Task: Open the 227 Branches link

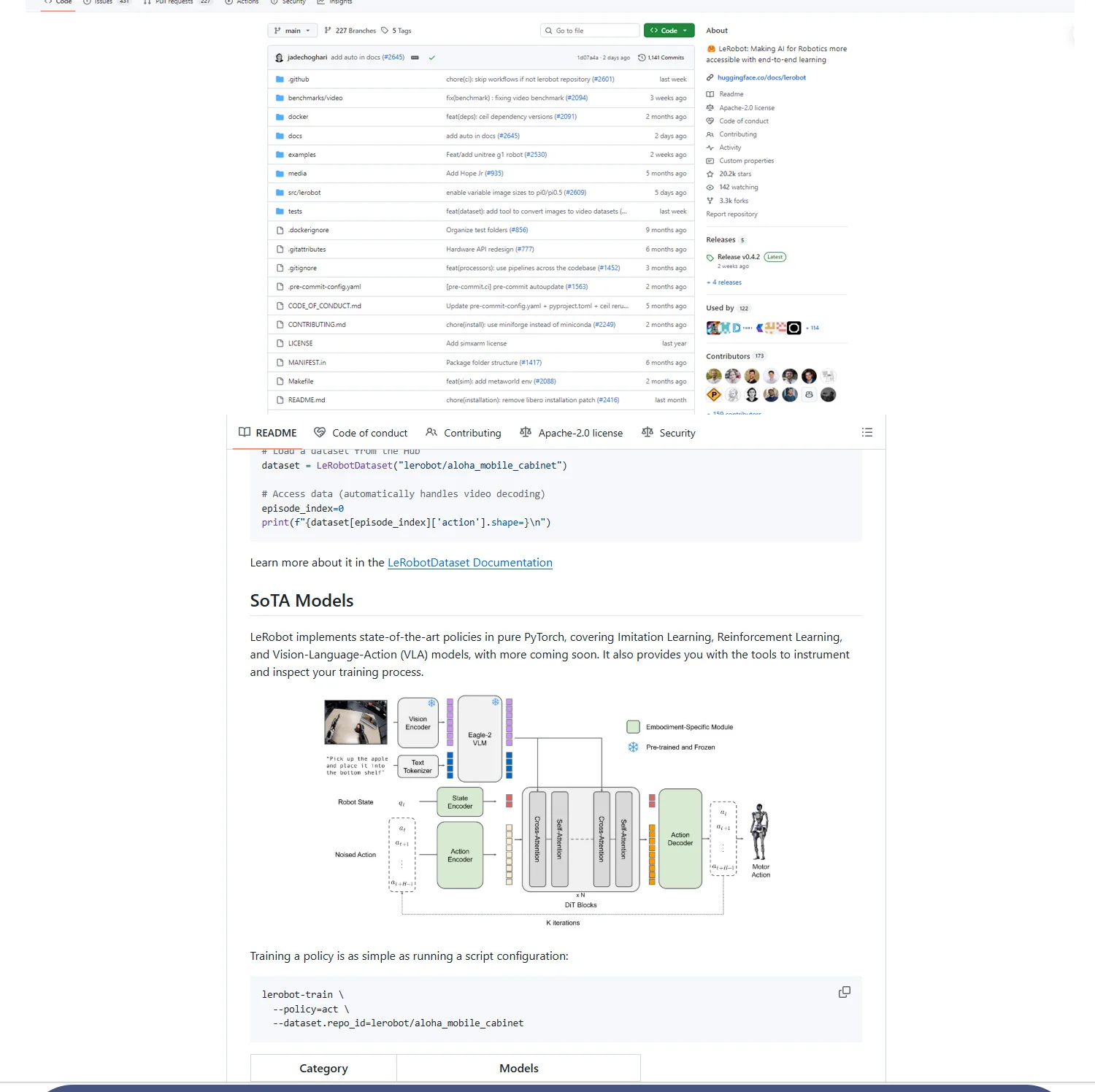Action: (x=350, y=31)
